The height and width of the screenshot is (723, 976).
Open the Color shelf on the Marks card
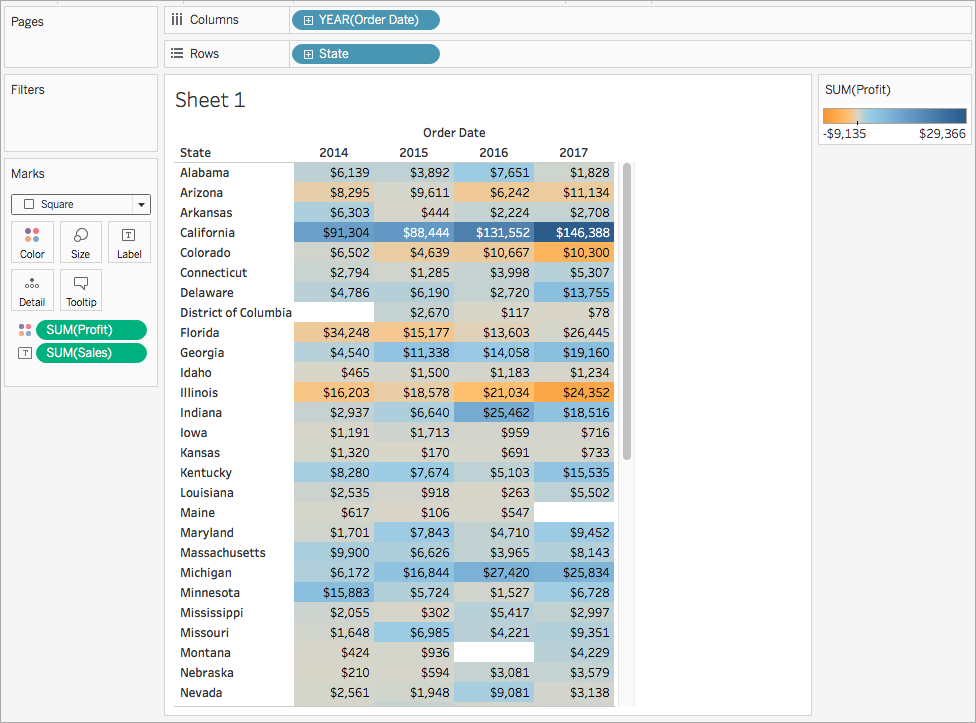pos(31,241)
